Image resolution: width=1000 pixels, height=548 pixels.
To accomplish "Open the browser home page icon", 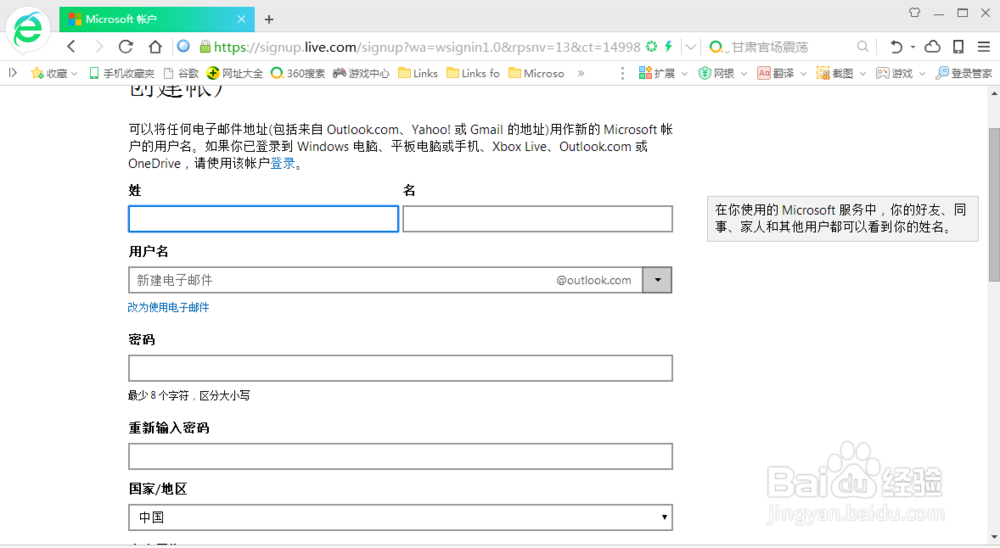I will 155,47.
